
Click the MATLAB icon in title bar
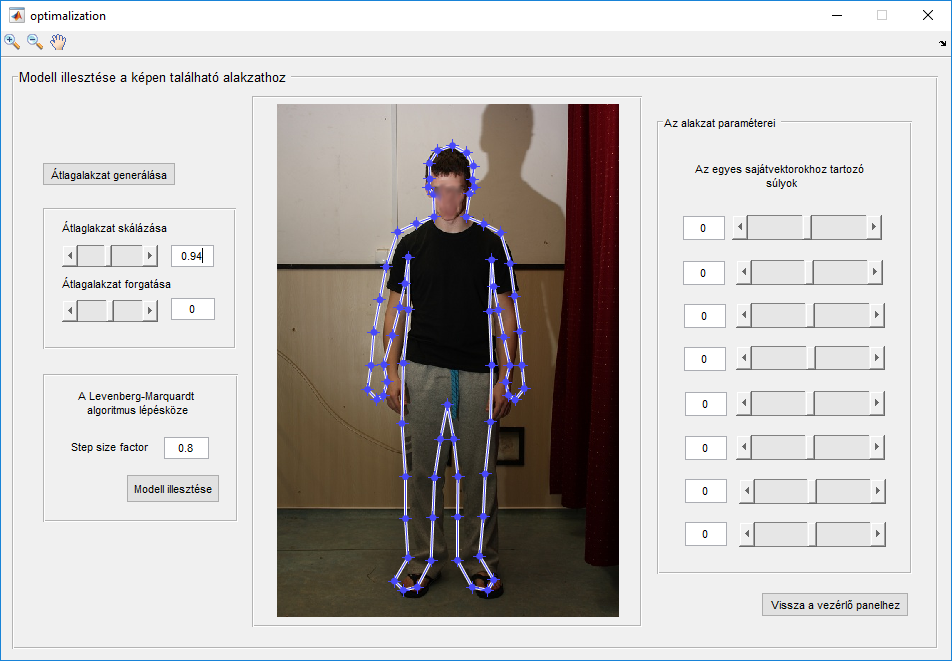click(17, 16)
